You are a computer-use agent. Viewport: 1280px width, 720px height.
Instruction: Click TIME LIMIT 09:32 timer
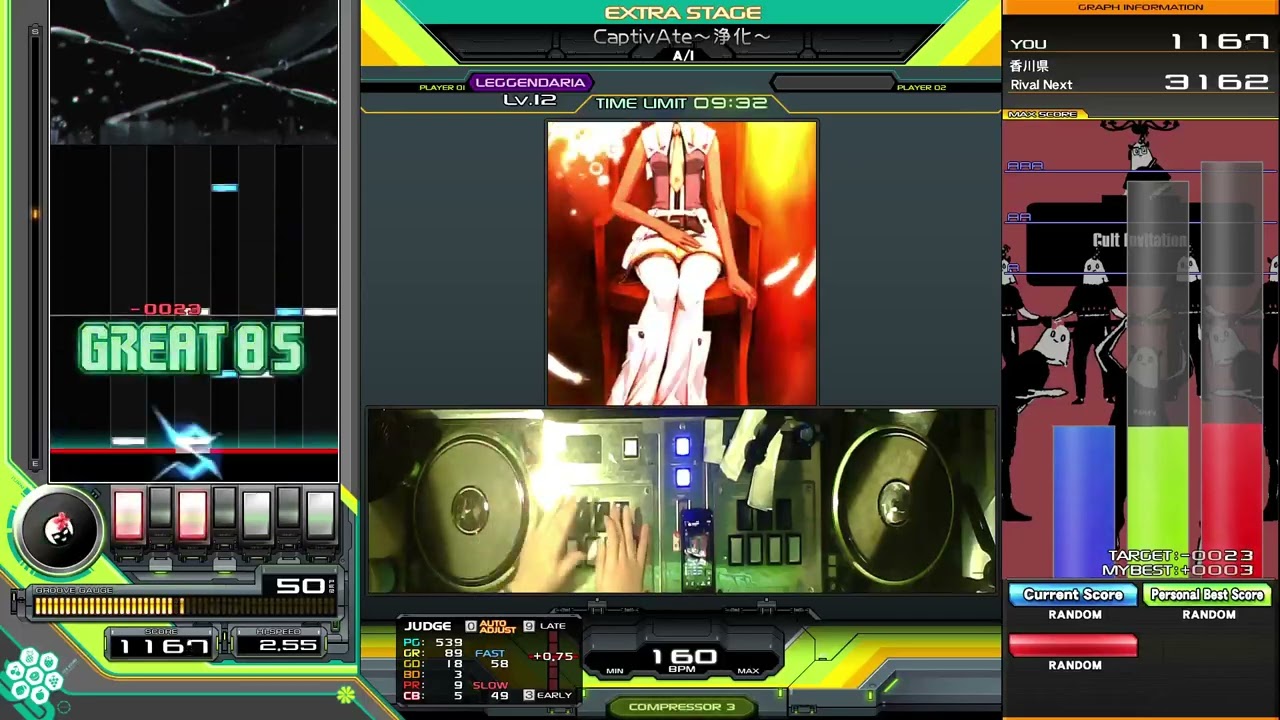[681, 103]
